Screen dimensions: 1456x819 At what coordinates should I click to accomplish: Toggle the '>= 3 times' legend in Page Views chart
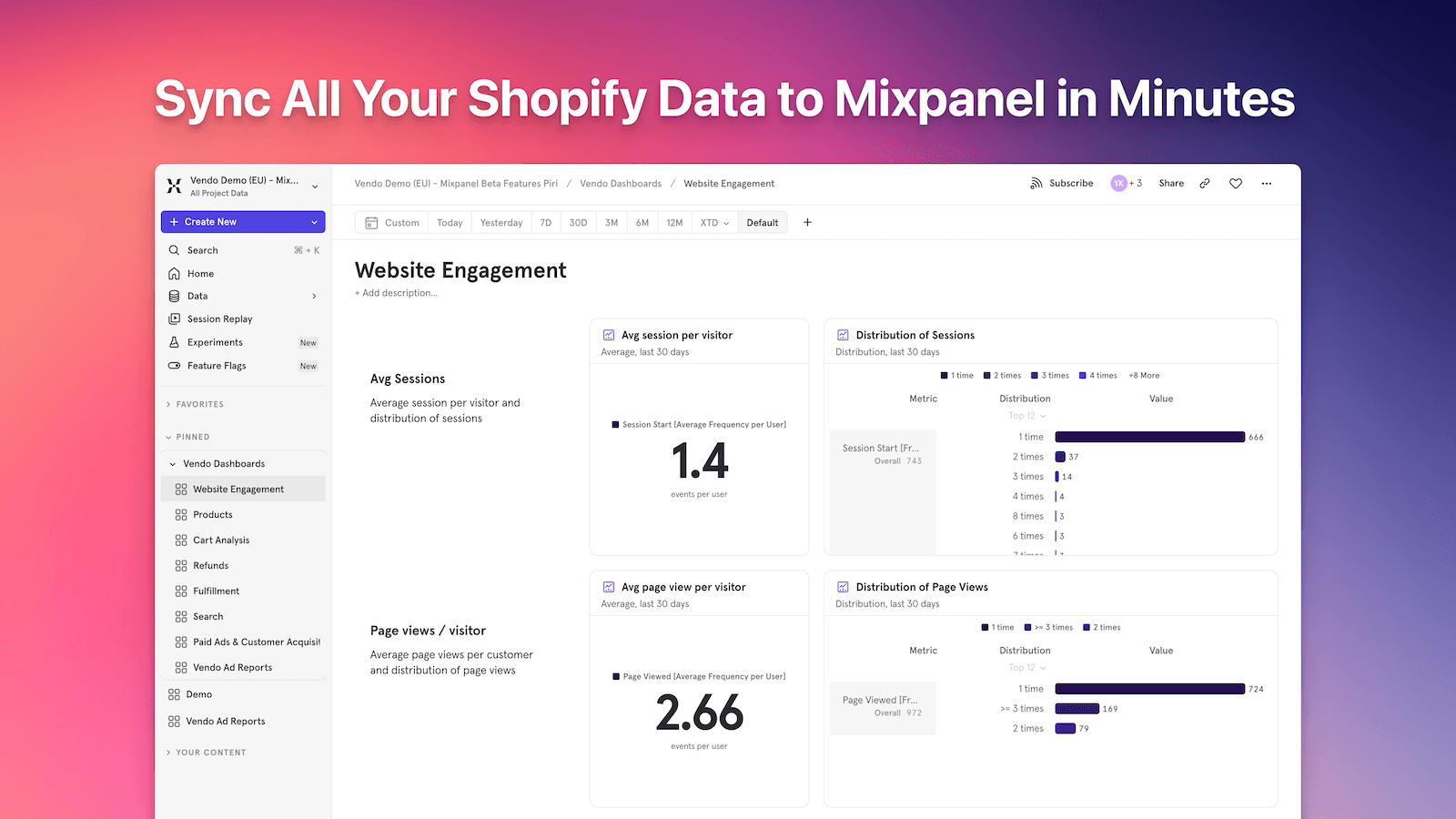[1047, 627]
